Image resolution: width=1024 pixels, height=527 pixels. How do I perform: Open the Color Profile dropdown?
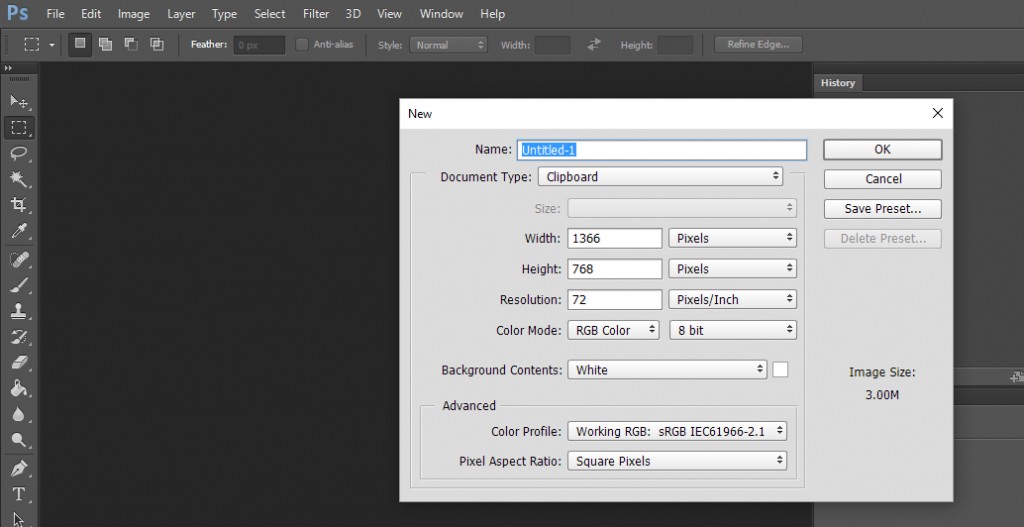coord(677,432)
